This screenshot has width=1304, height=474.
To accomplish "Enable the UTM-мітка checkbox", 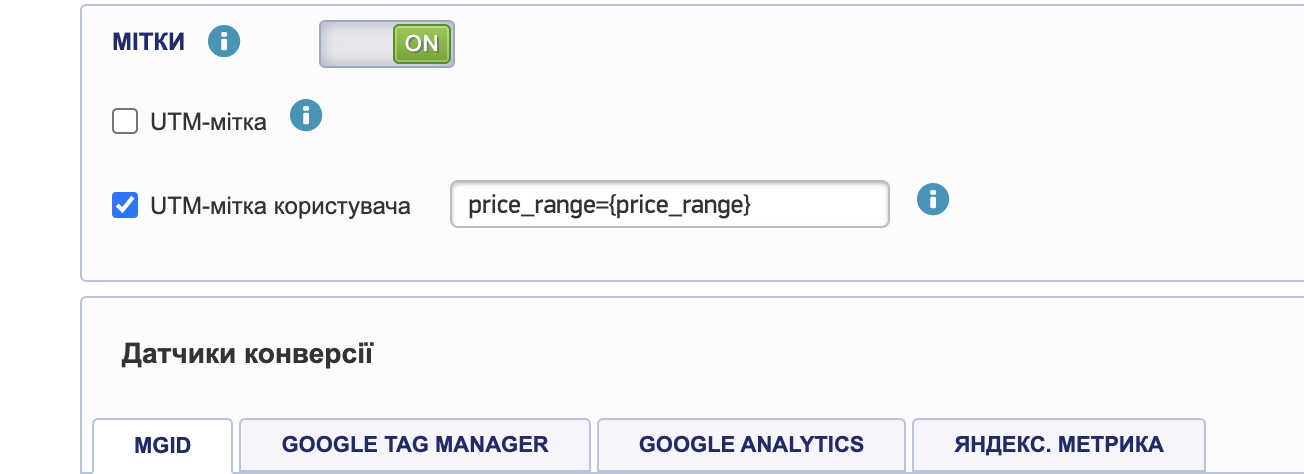I will [x=125, y=122].
